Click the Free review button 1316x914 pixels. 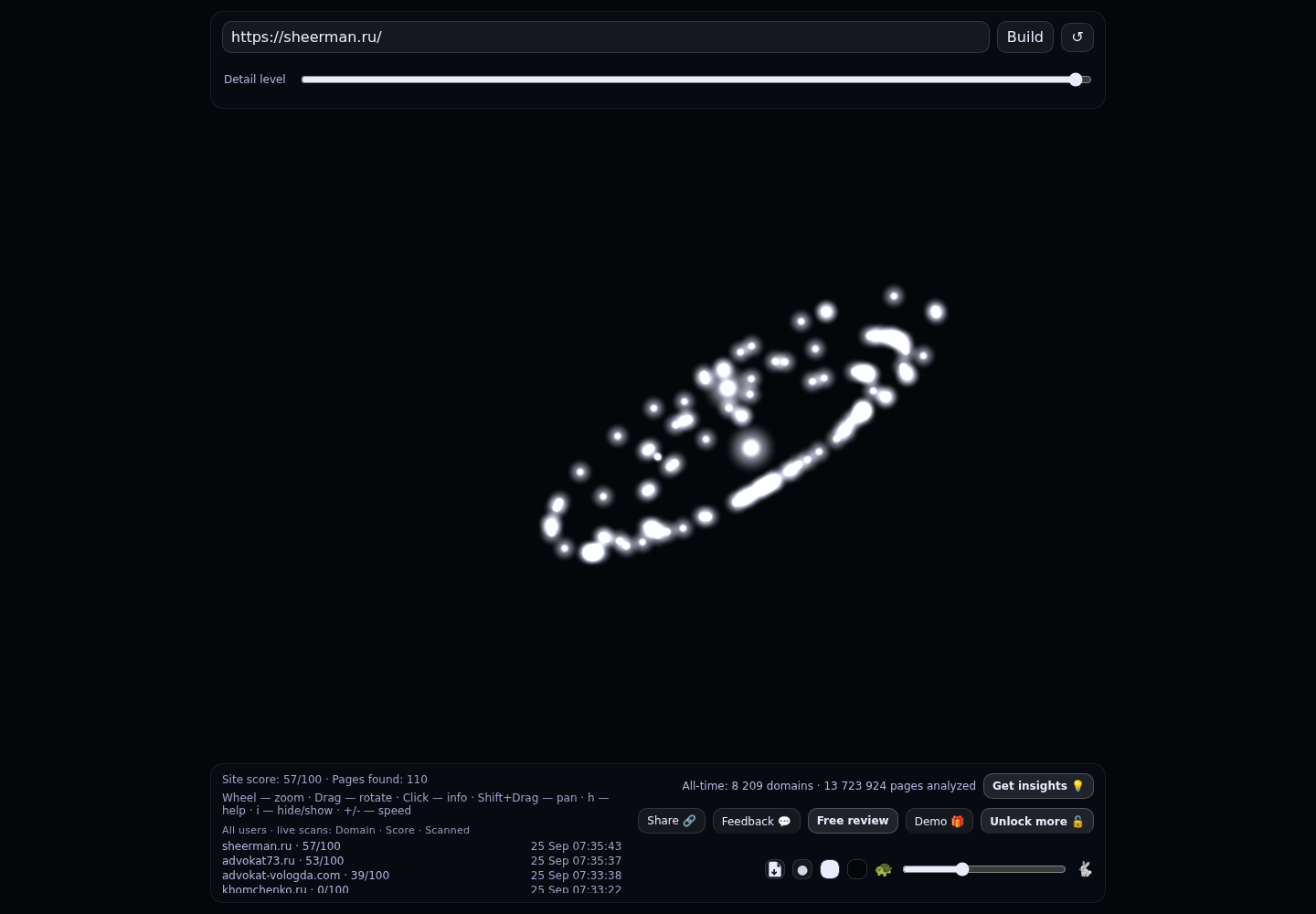click(x=853, y=821)
